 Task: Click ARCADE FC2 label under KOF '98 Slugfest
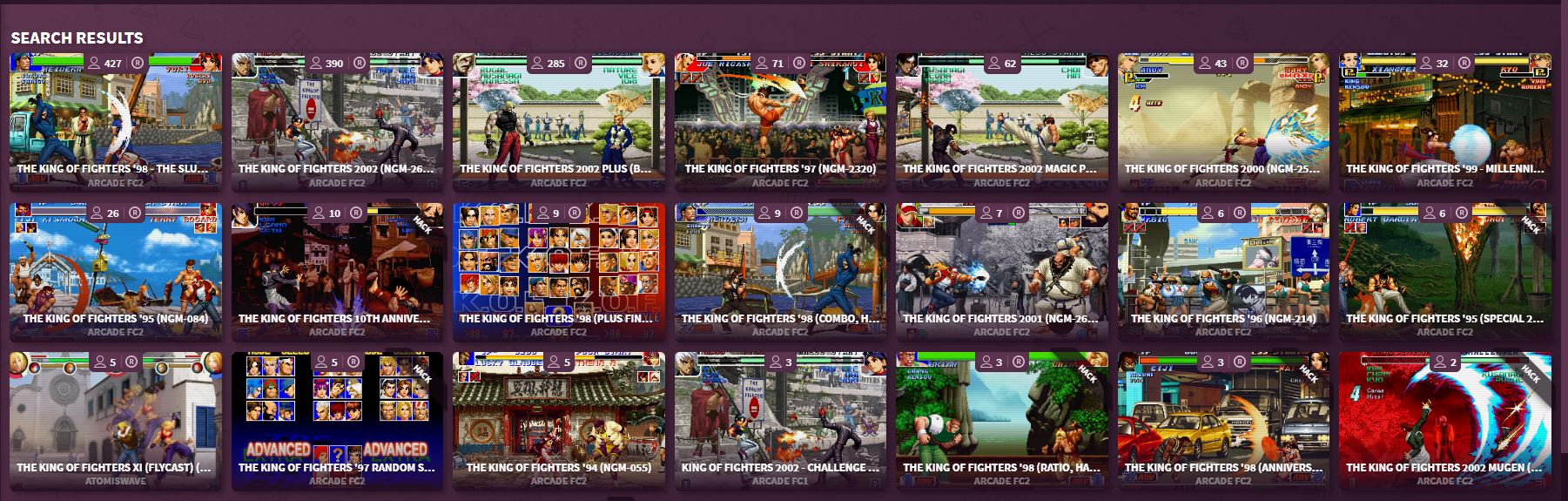116,183
